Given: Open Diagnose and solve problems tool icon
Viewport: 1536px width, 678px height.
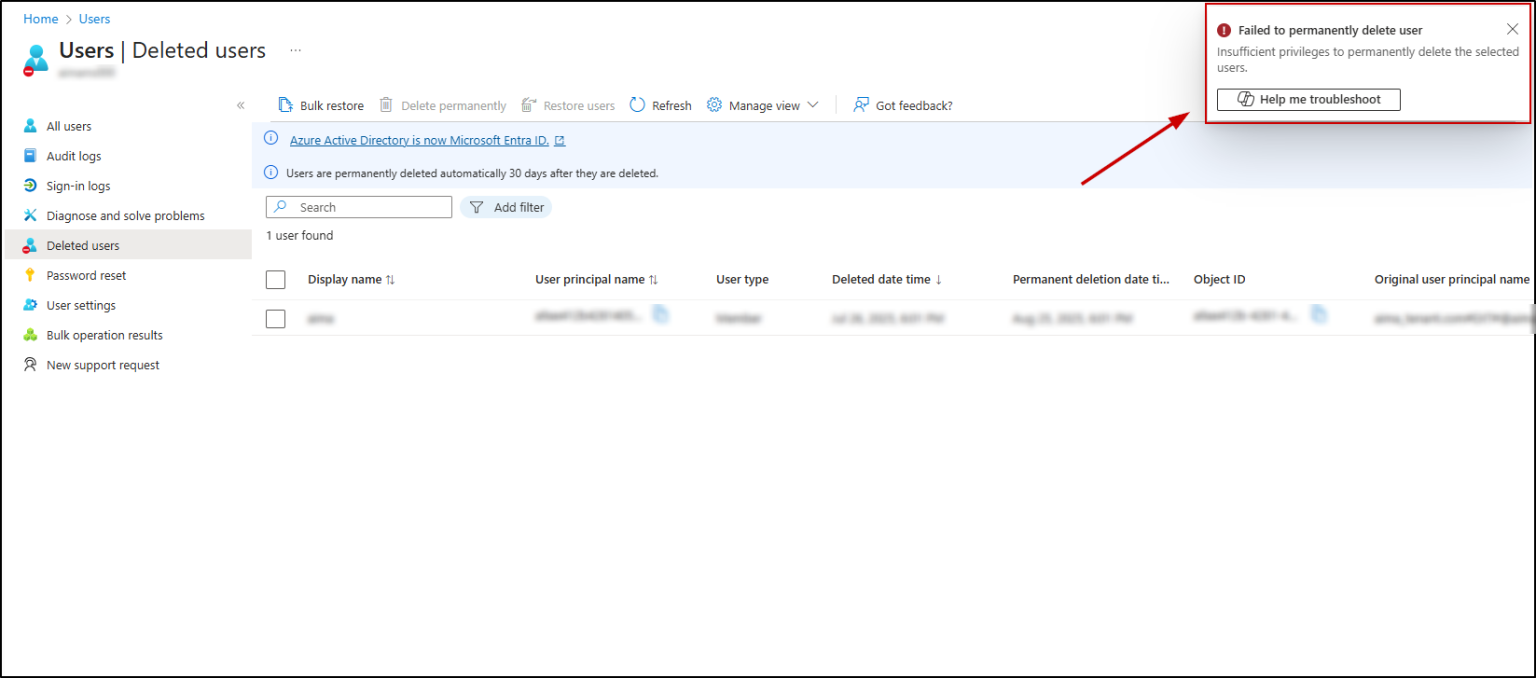Looking at the screenshot, I should point(32,215).
